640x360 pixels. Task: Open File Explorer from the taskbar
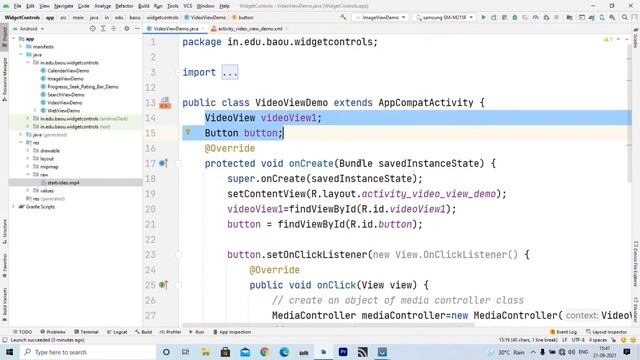click(205, 352)
